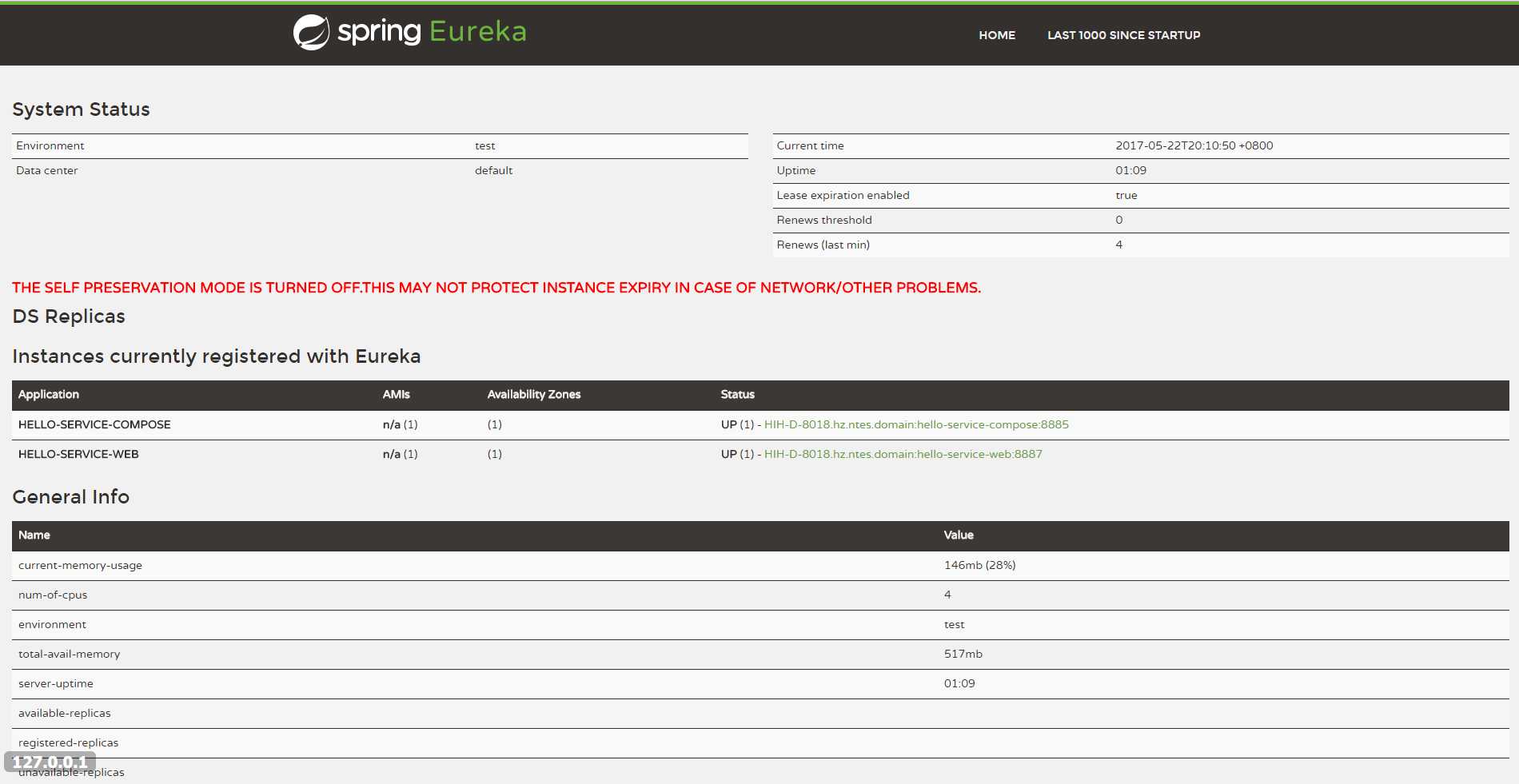Click the System Status heading
The height and width of the screenshot is (784, 1519).
click(81, 109)
